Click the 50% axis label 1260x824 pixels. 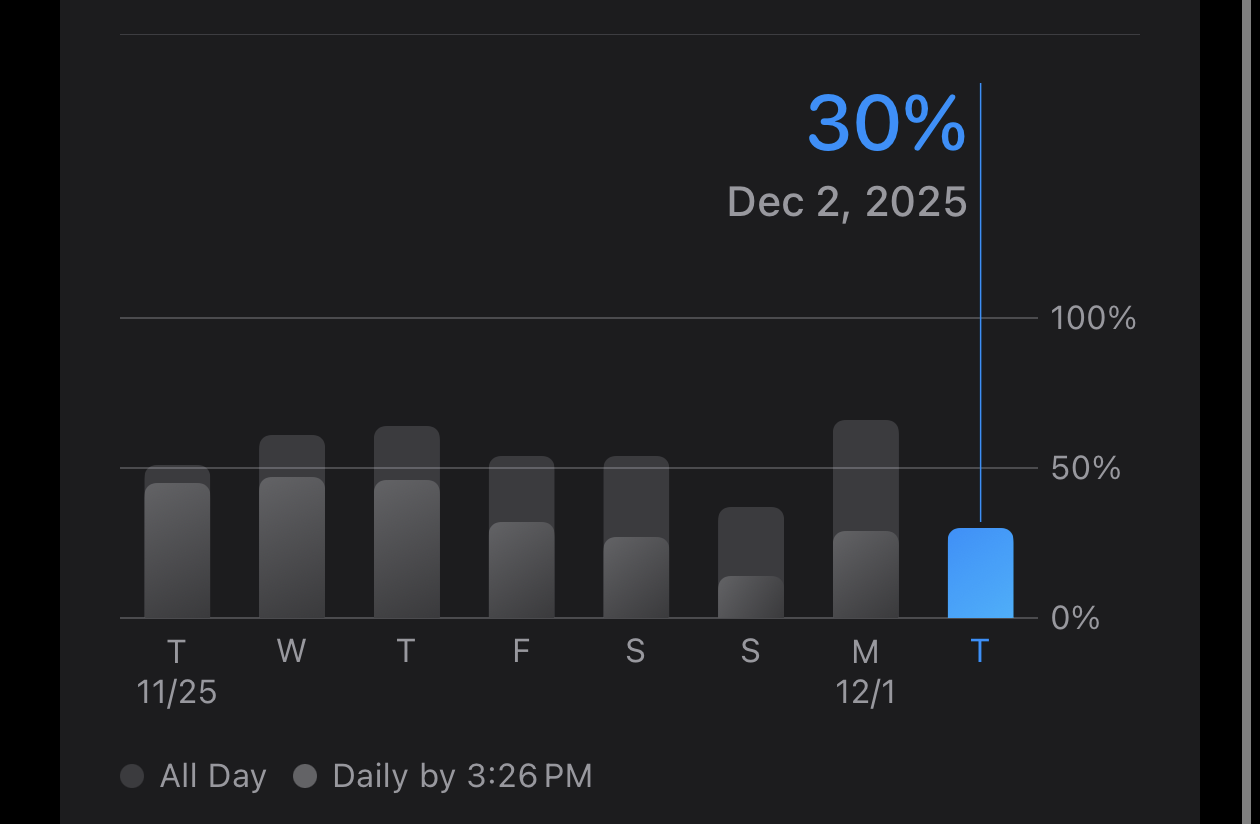pyautogui.click(x=1086, y=468)
